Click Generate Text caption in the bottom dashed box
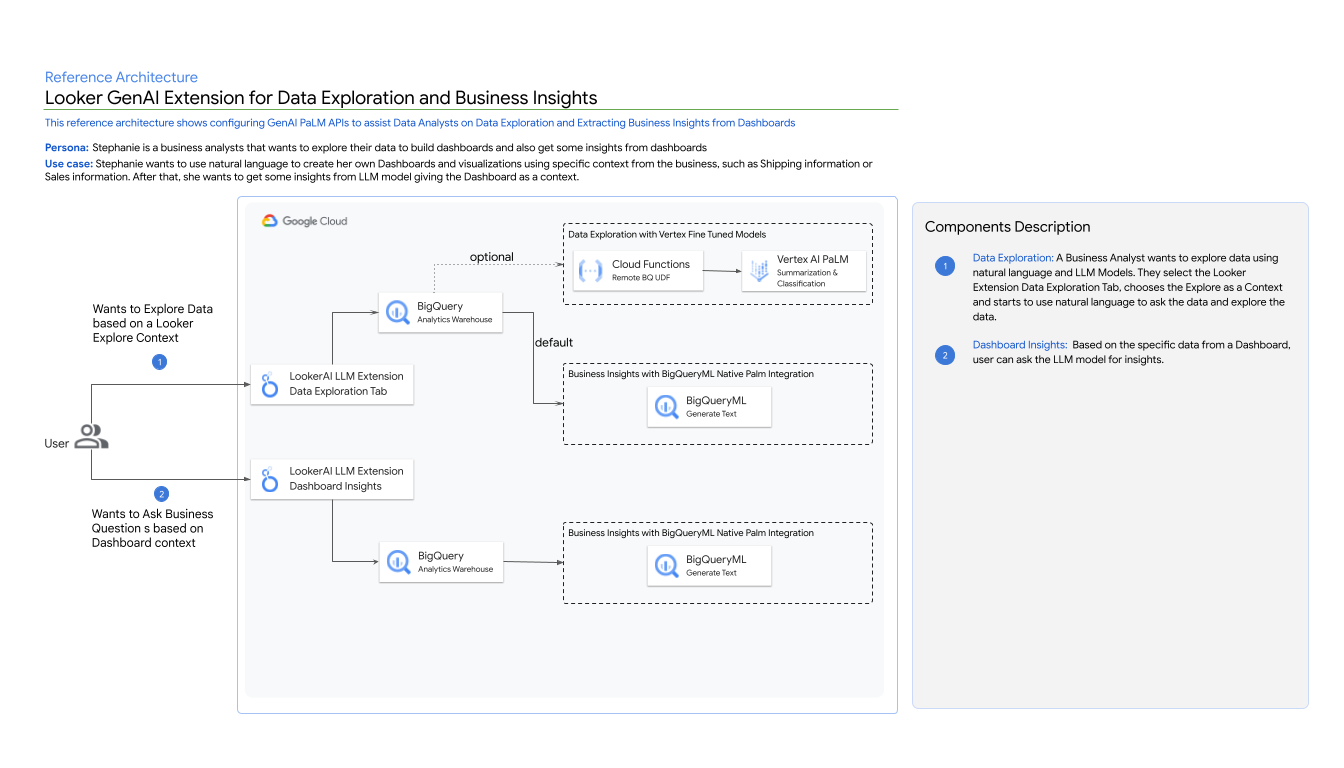1344x768 pixels. [x=711, y=573]
